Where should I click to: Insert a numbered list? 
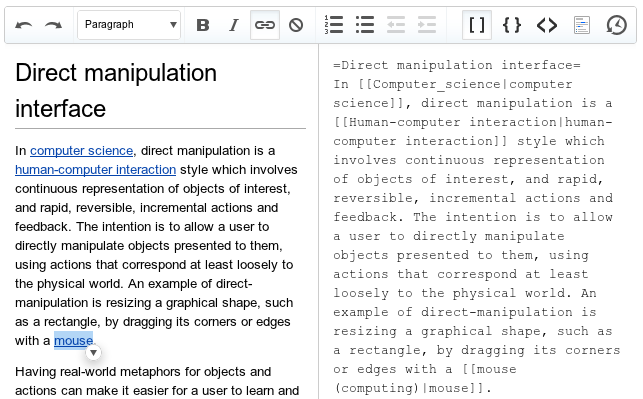tap(334, 25)
